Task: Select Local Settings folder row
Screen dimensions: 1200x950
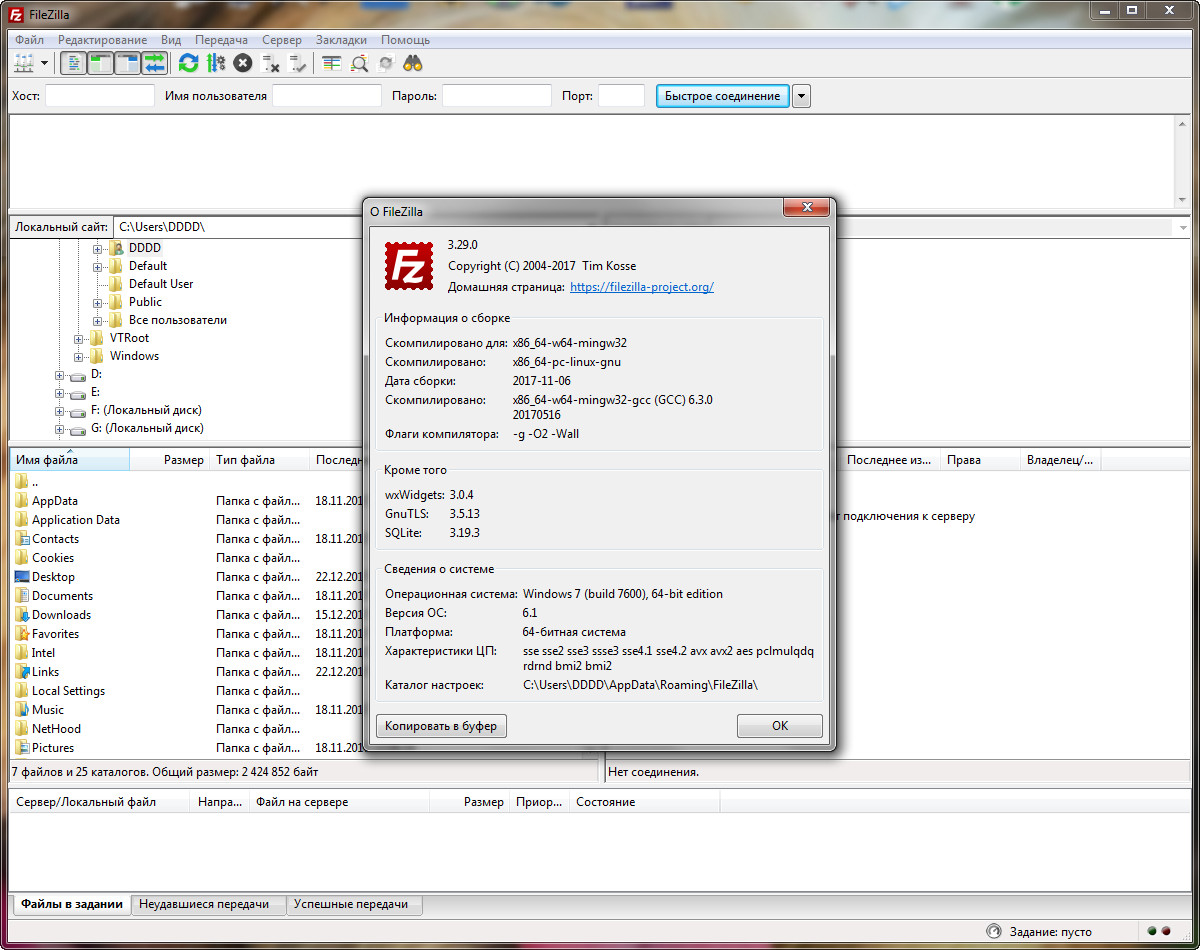Action: [x=185, y=691]
